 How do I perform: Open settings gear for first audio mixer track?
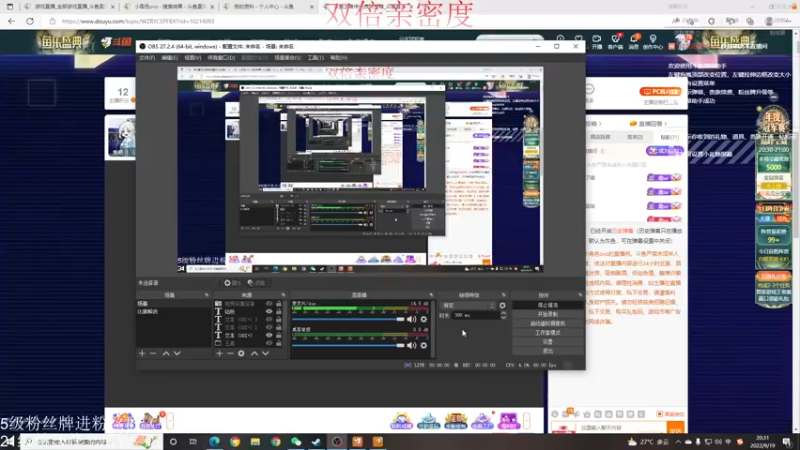[423, 319]
